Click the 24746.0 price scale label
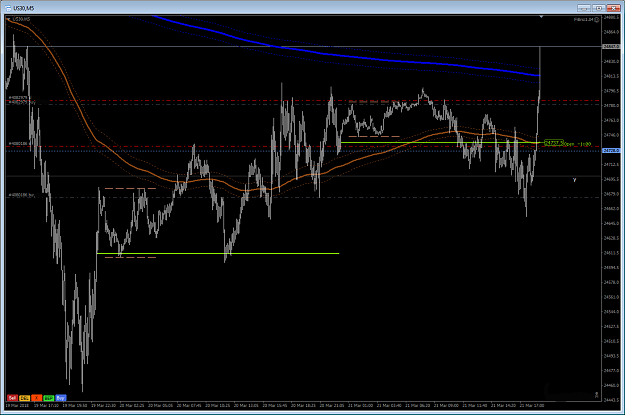The height and width of the screenshot is (415, 625). pos(611,135)
